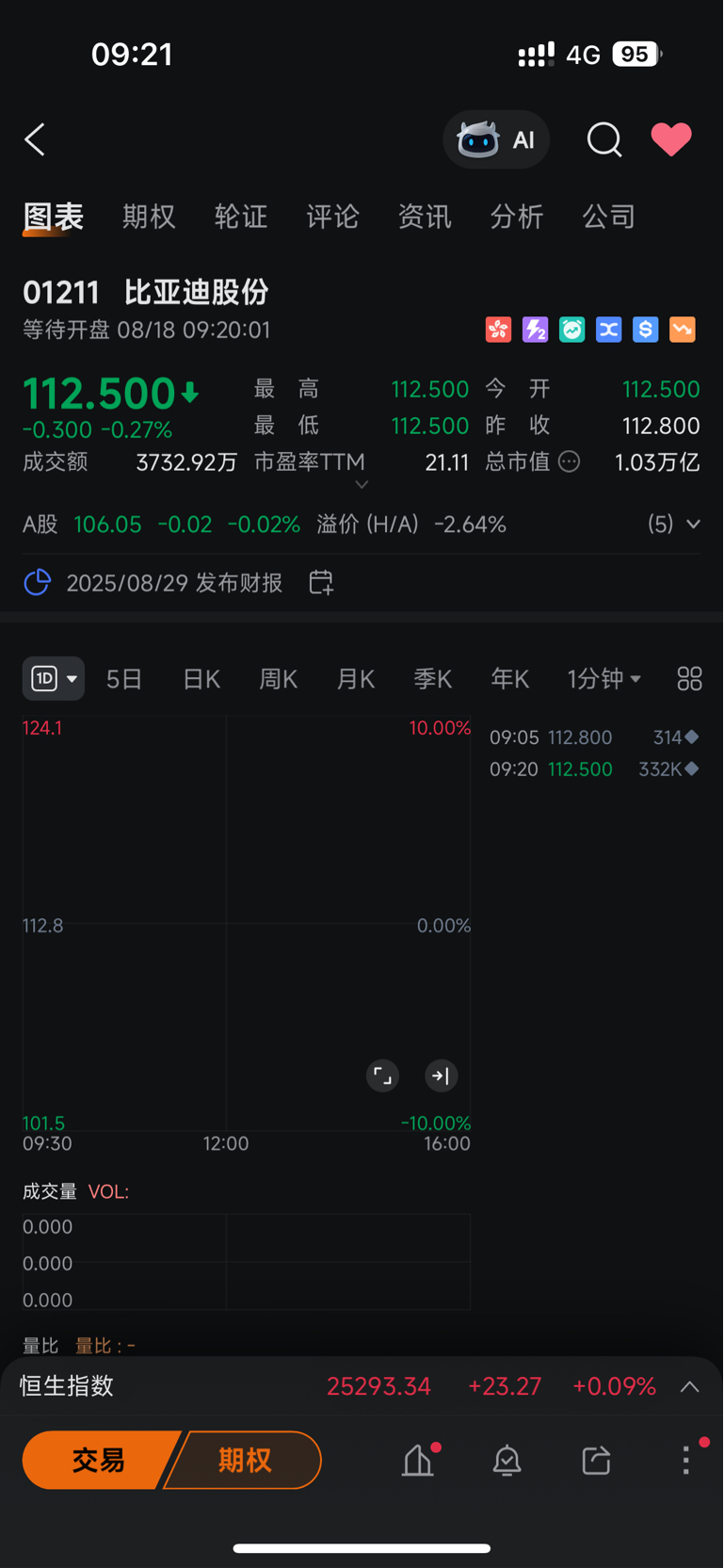Open the 资讯 tab
The width and height of the screenshot is (724, 1568).
point(425,217)
